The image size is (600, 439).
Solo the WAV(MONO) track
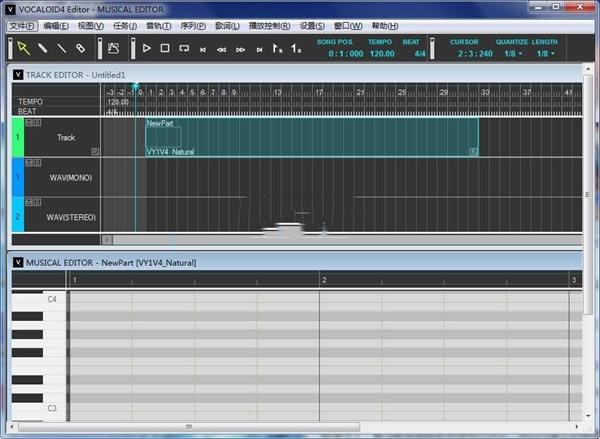(x=37, y=163)
